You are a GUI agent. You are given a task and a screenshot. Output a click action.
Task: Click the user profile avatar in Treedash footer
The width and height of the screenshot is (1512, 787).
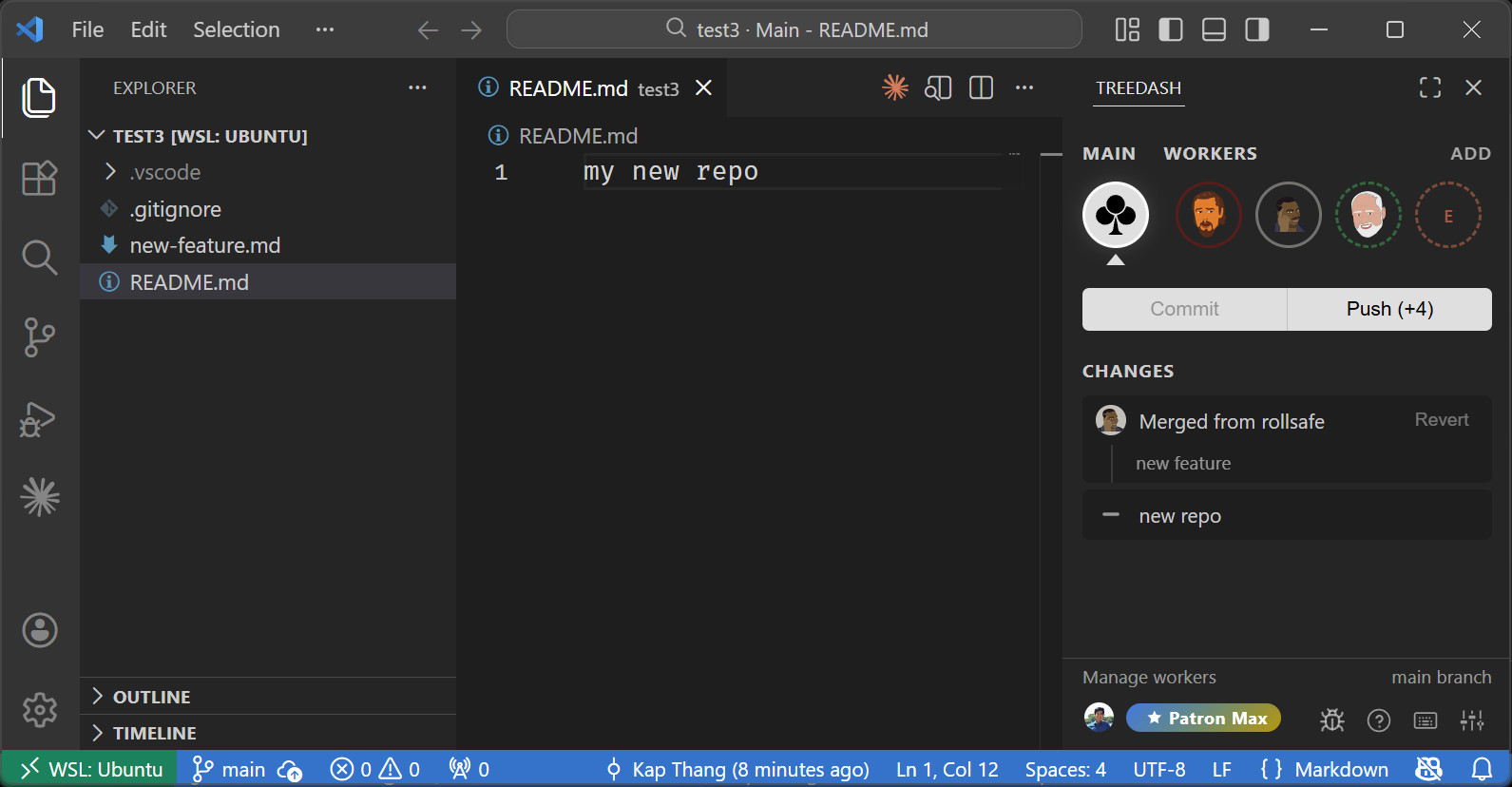[x=1099, y=718]
